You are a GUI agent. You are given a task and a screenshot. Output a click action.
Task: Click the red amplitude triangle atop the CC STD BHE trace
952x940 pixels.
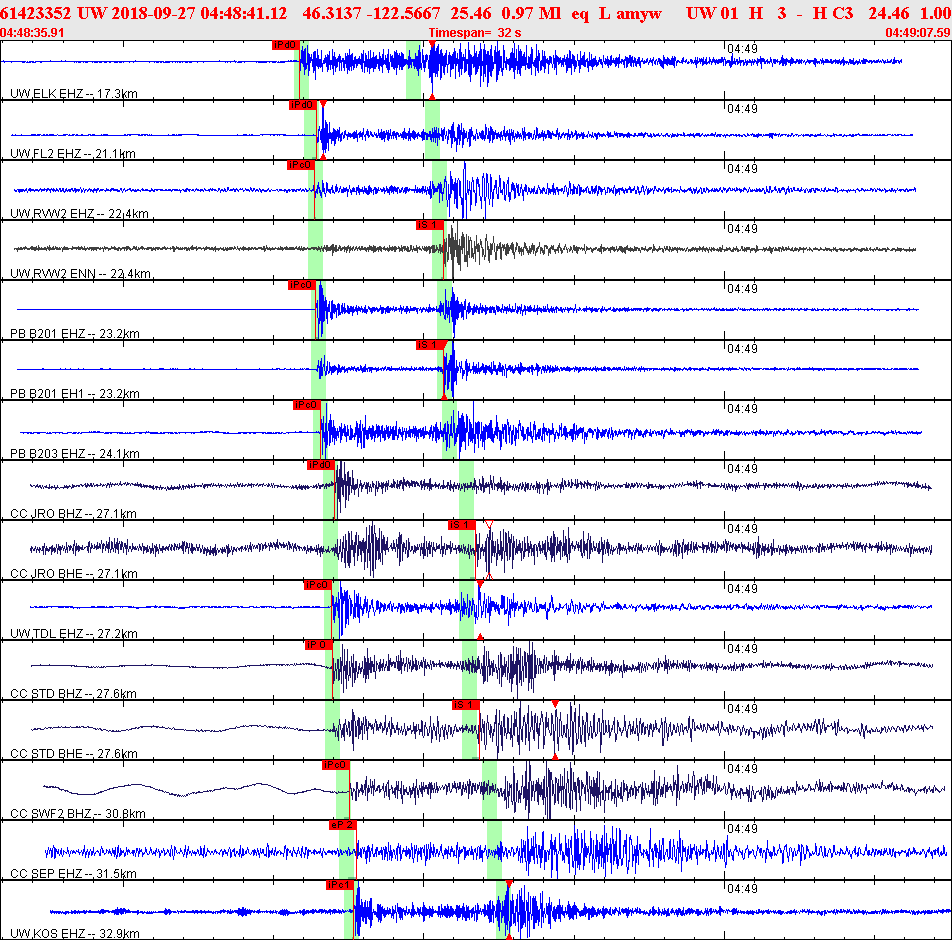(x=555, y=704)
